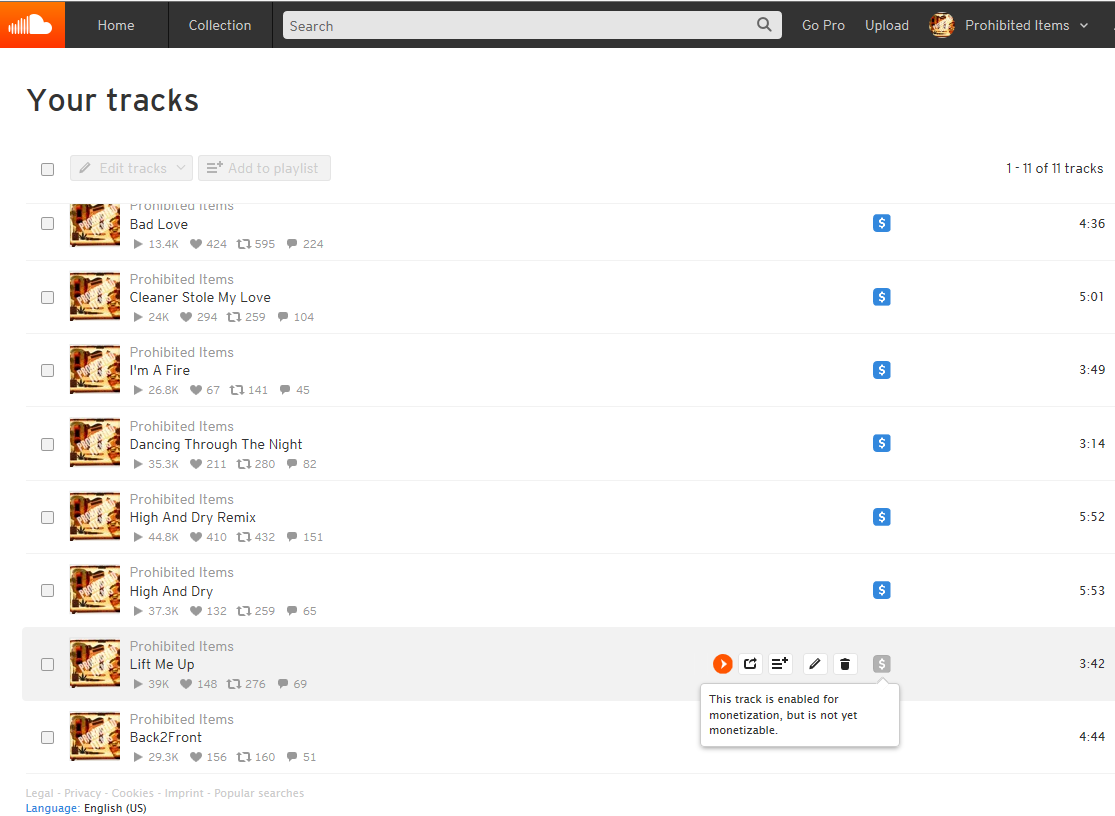This screenshot has height=816, width=1115.
Task: Check the Bad Love track checkbox
Action: tap(48, 224)
